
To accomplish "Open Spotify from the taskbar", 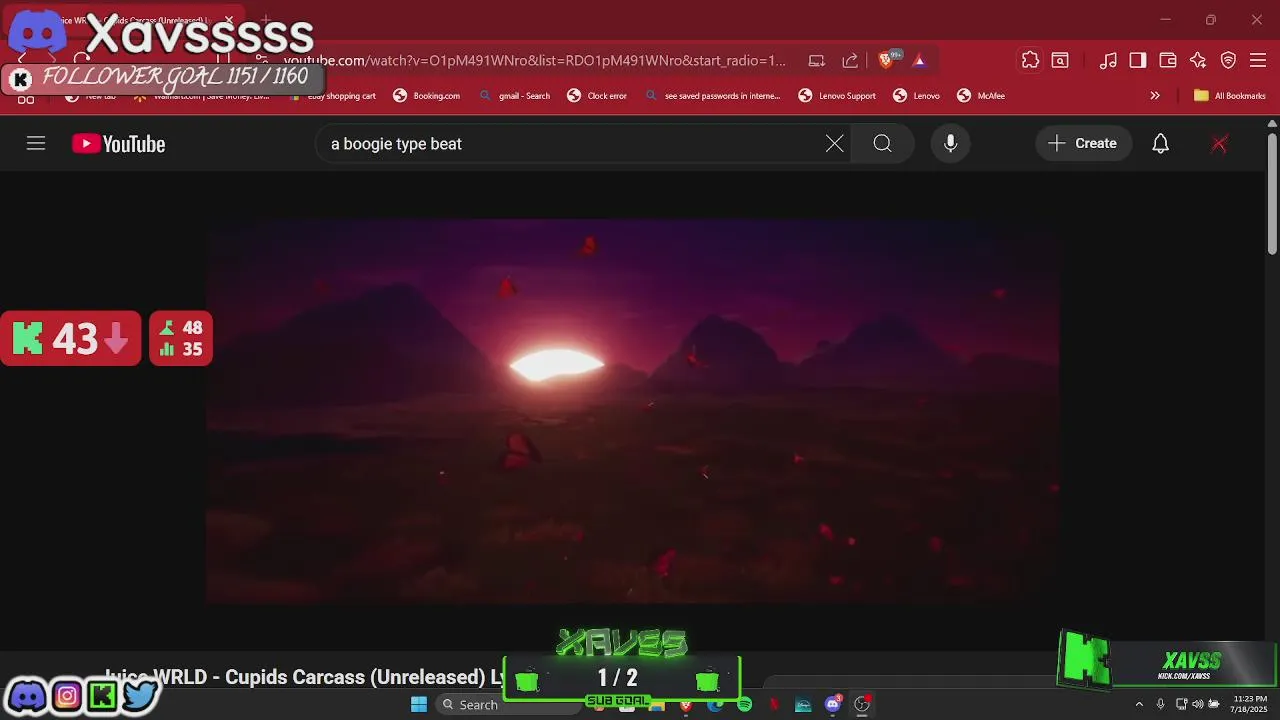I will pyautogui.click(x=744, y=704).
